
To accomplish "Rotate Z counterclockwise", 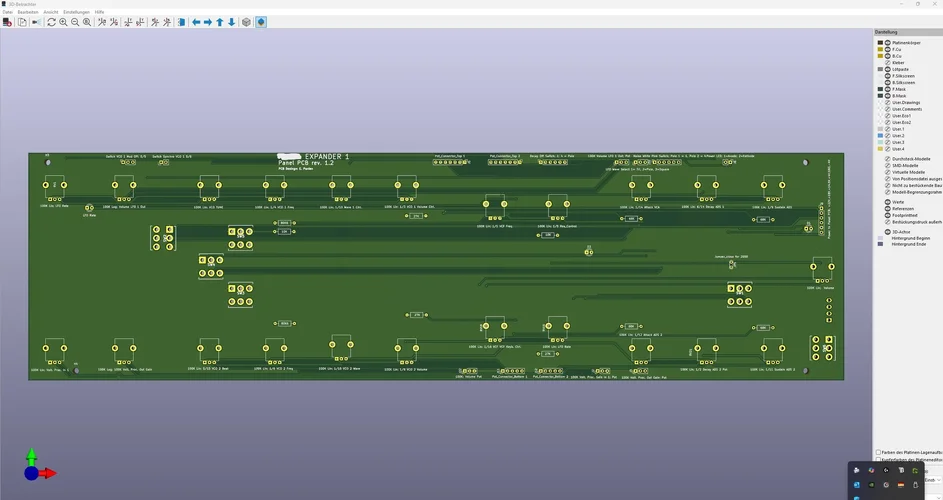I will click(x=167, y=22).
